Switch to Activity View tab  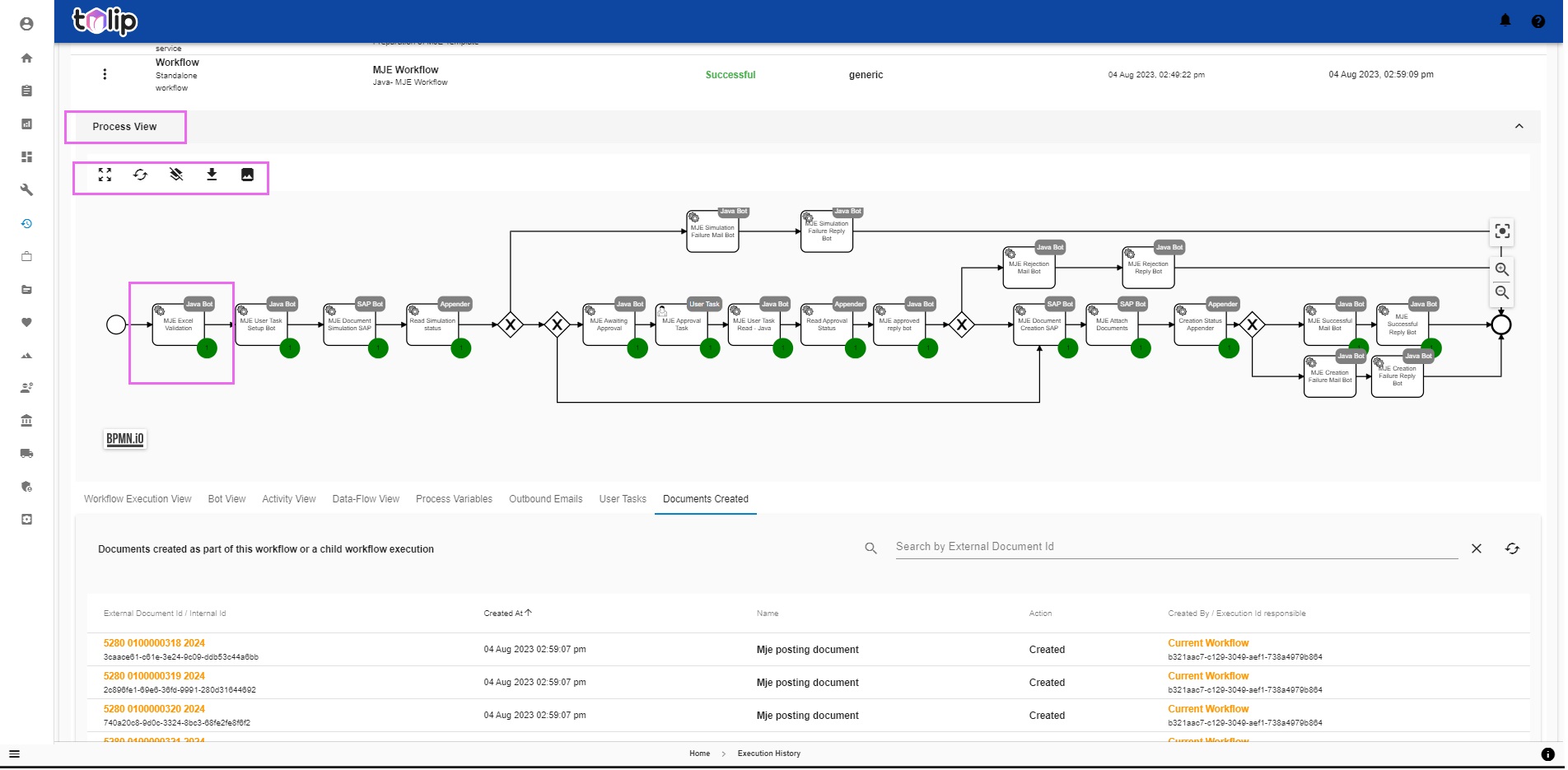pyautogui.click(x=289, y=499)
